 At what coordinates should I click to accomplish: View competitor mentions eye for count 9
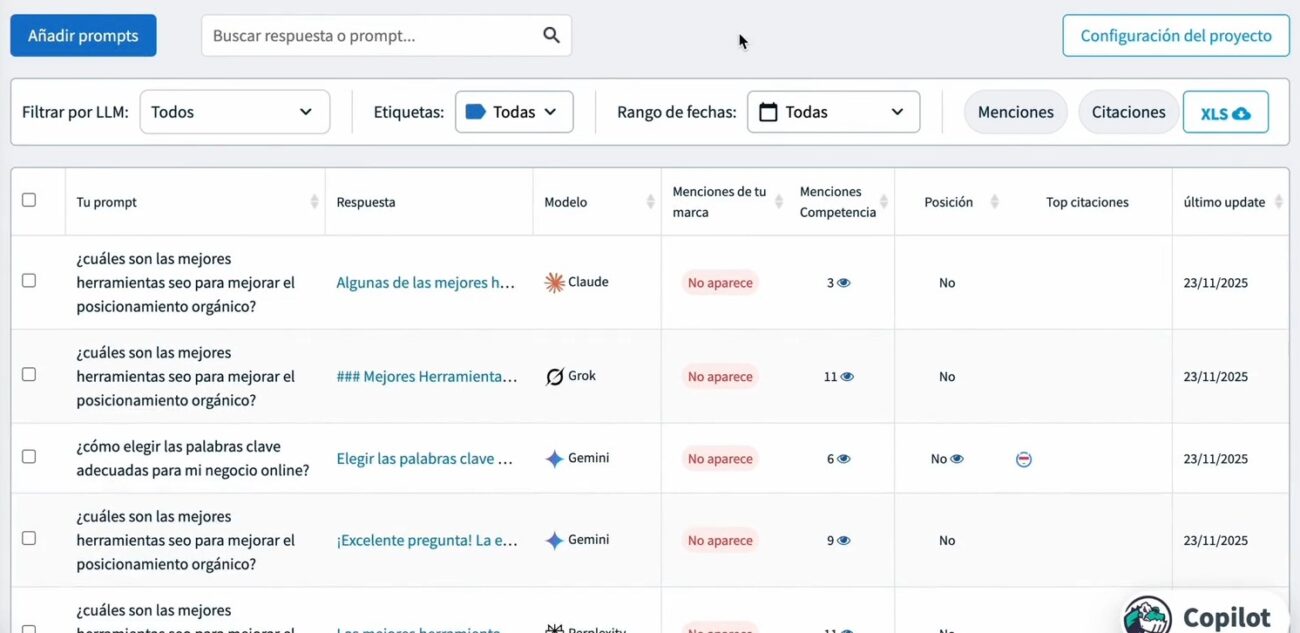(843, 541)
